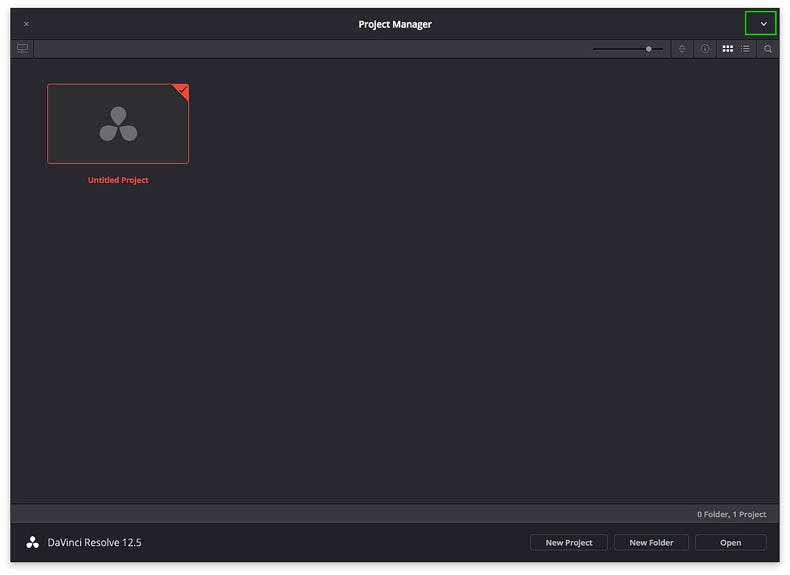Click the 'DaVinci Resolve 12.5' text
The height and width of the screenshot is (575, 790).
[x=94, y=543]
